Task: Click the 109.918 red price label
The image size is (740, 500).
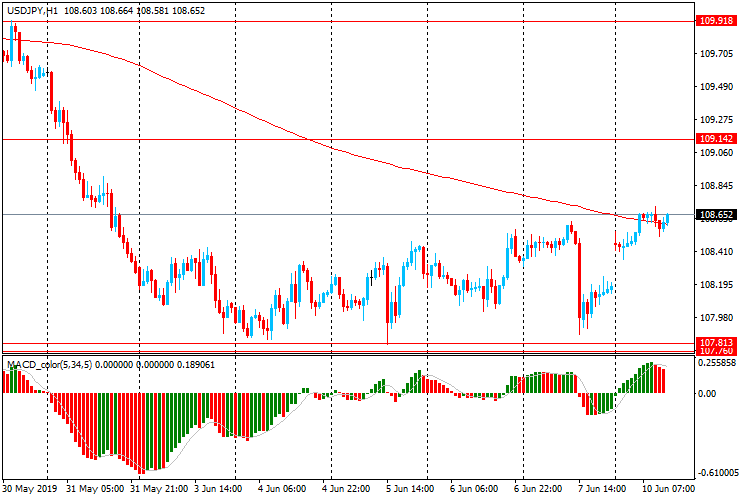Action: (x=716, y=21)
